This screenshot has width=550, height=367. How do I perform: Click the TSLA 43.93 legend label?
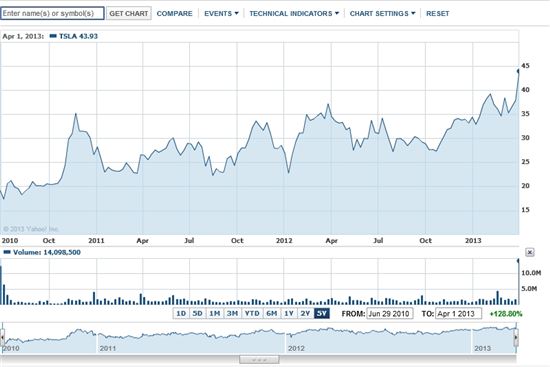pyautogui.click(x=74, y=36)
